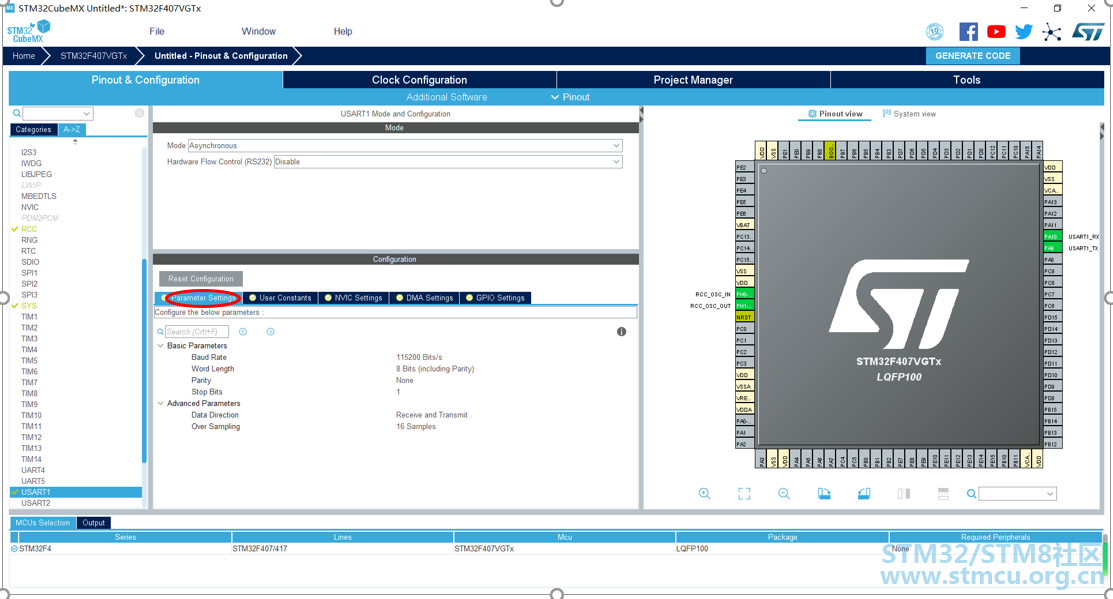This screenshot has width=1113, height=599.
Task: Click the Reset Configuration button
Action: tap(201, 278)
